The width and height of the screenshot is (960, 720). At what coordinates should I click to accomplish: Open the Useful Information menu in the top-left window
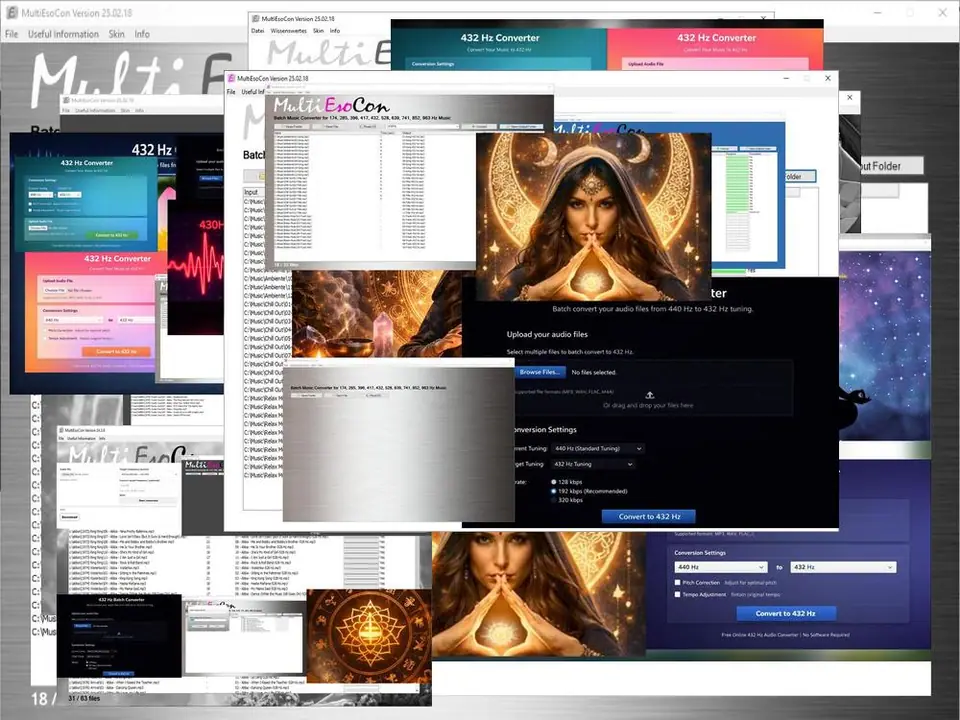coord(63,34)
